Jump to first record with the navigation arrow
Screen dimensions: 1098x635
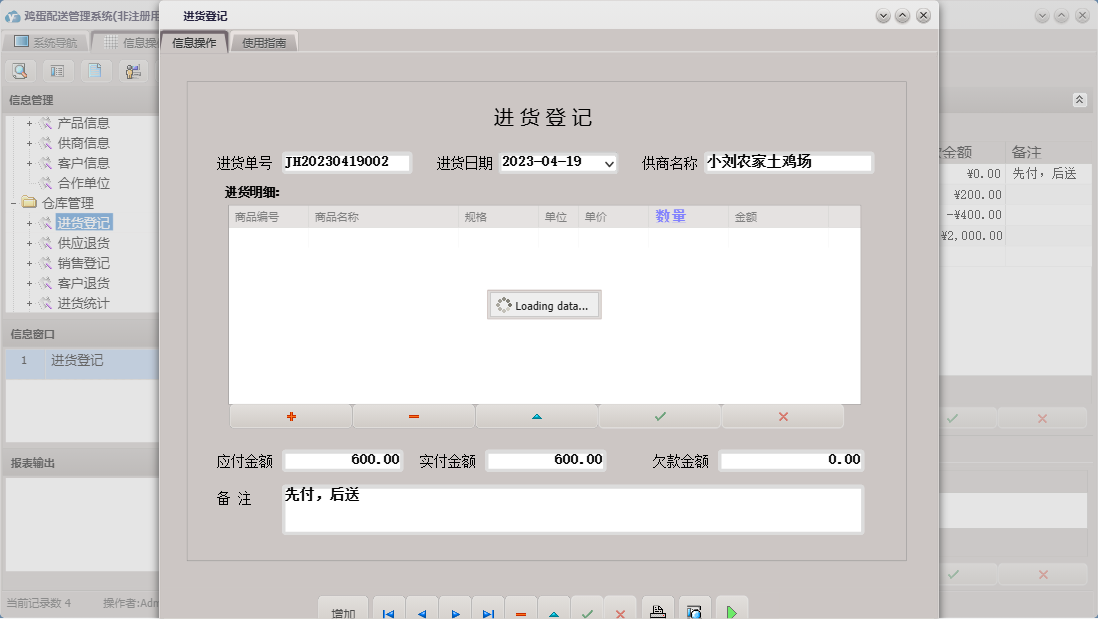388,612
